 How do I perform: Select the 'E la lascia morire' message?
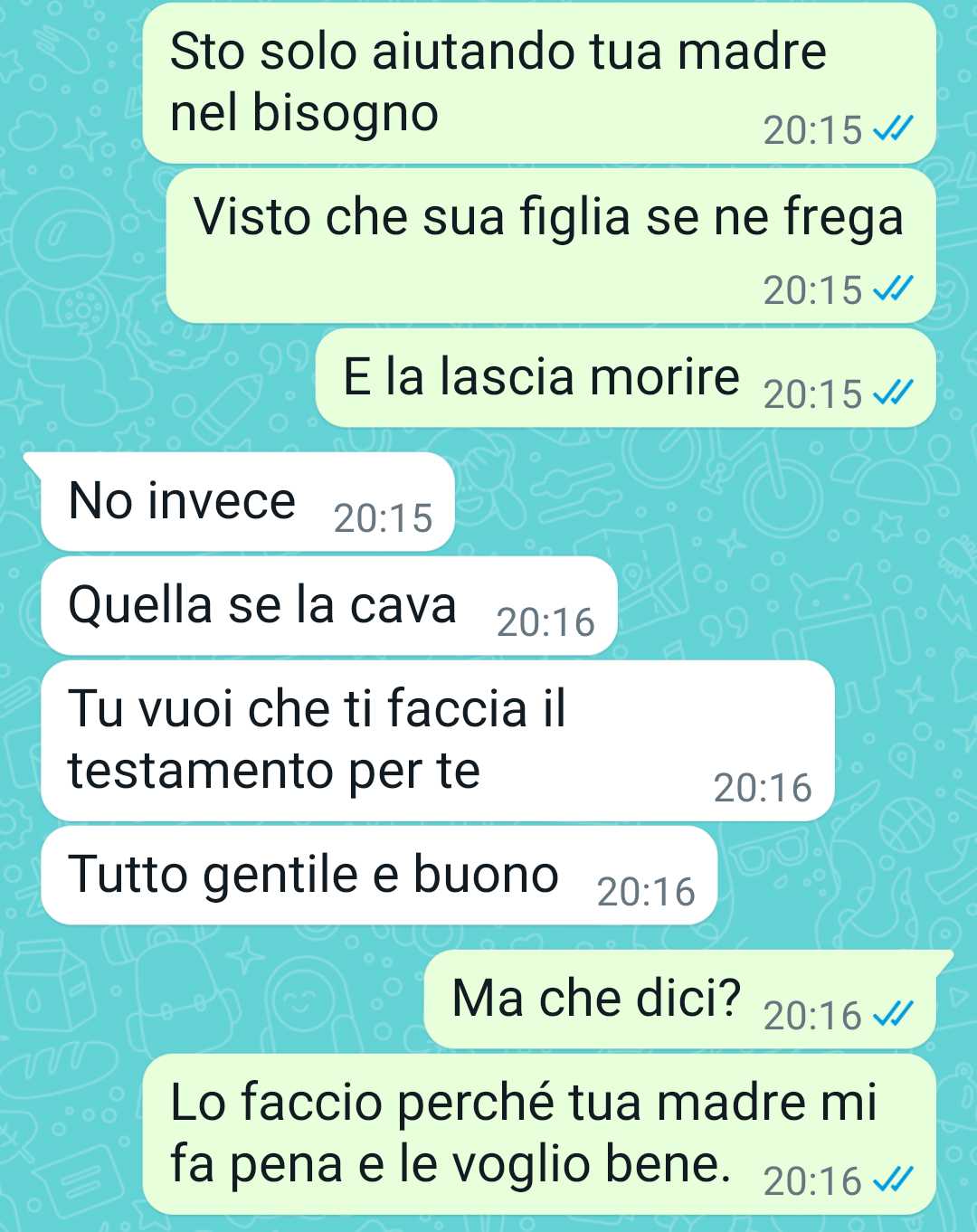(x=625, y=378)
